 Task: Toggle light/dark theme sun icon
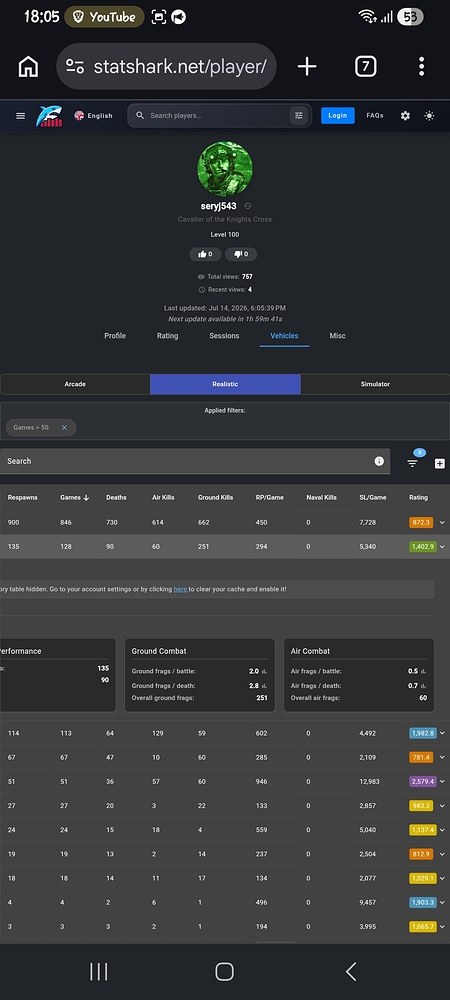coord(429,115)
